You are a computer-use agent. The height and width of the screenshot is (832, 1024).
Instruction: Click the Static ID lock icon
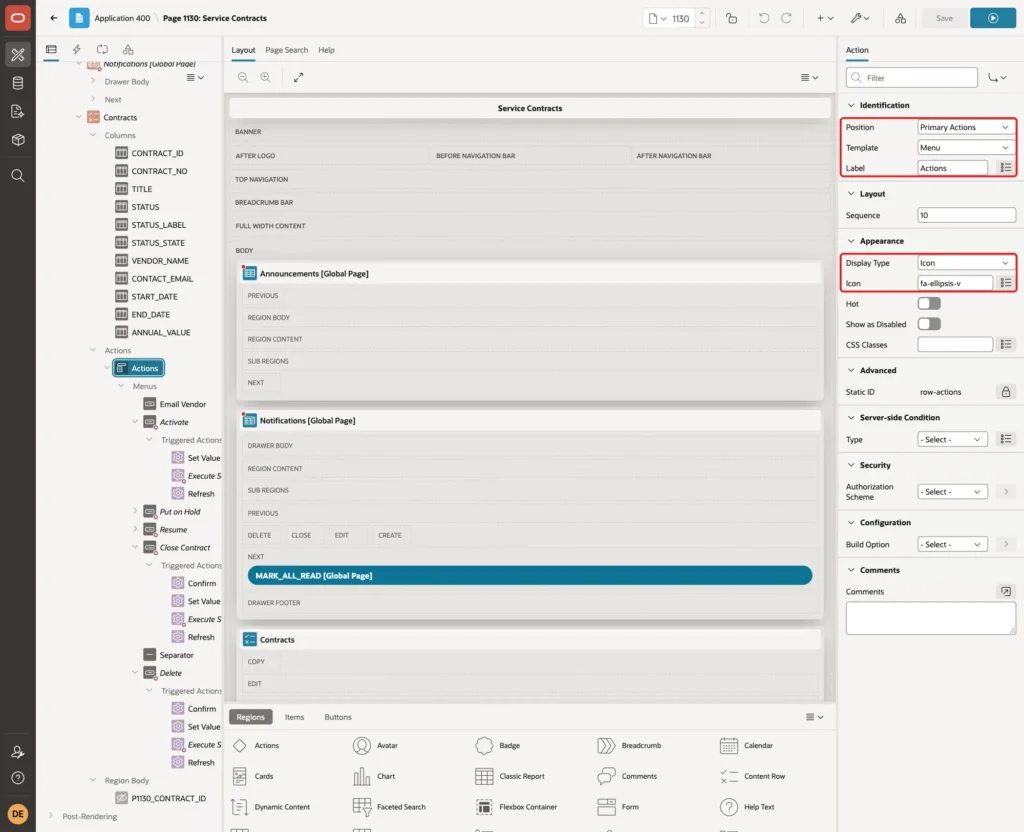(x=1005, y=392)
